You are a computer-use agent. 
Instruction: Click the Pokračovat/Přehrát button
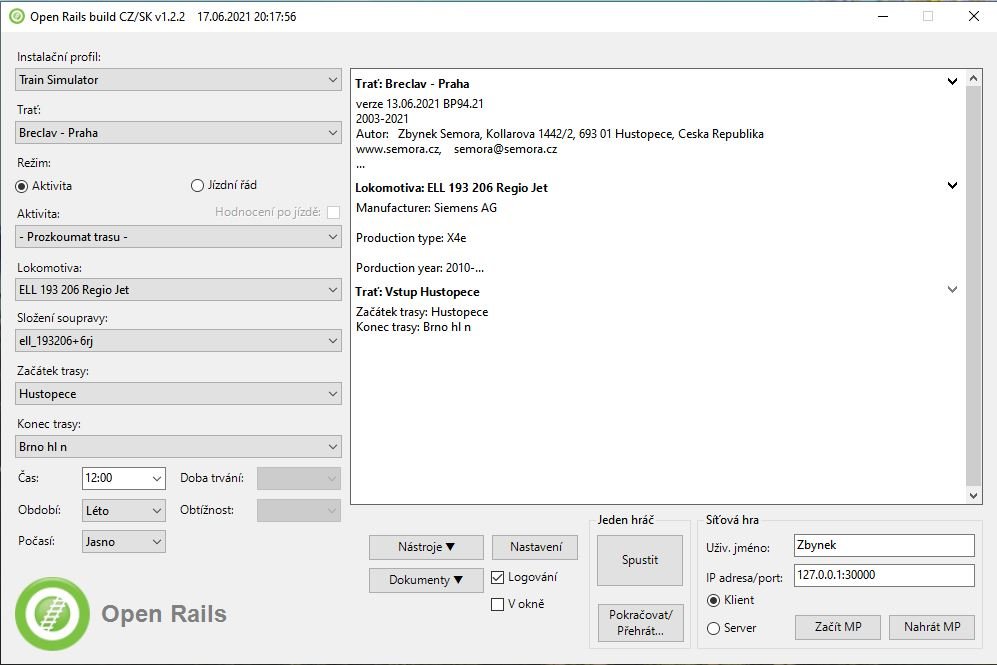click(640, 623)
